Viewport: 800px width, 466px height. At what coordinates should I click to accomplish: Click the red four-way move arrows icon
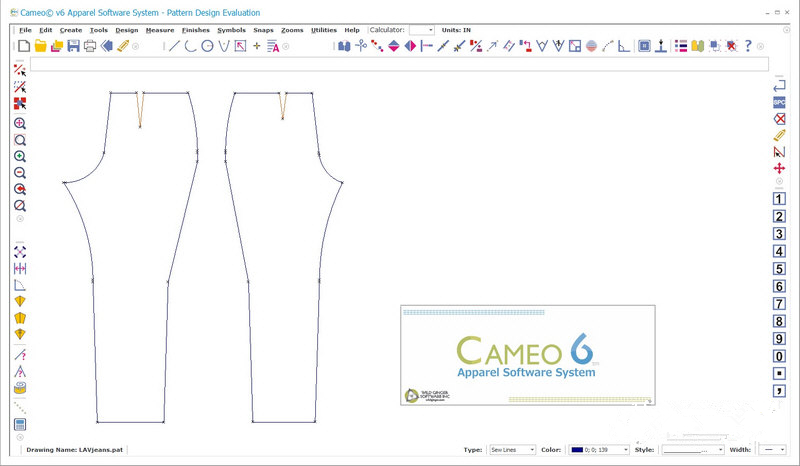[779, 168]
